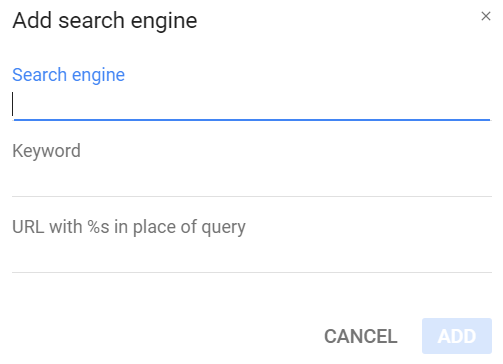Select the URL with %s query field

pos(252,256)
